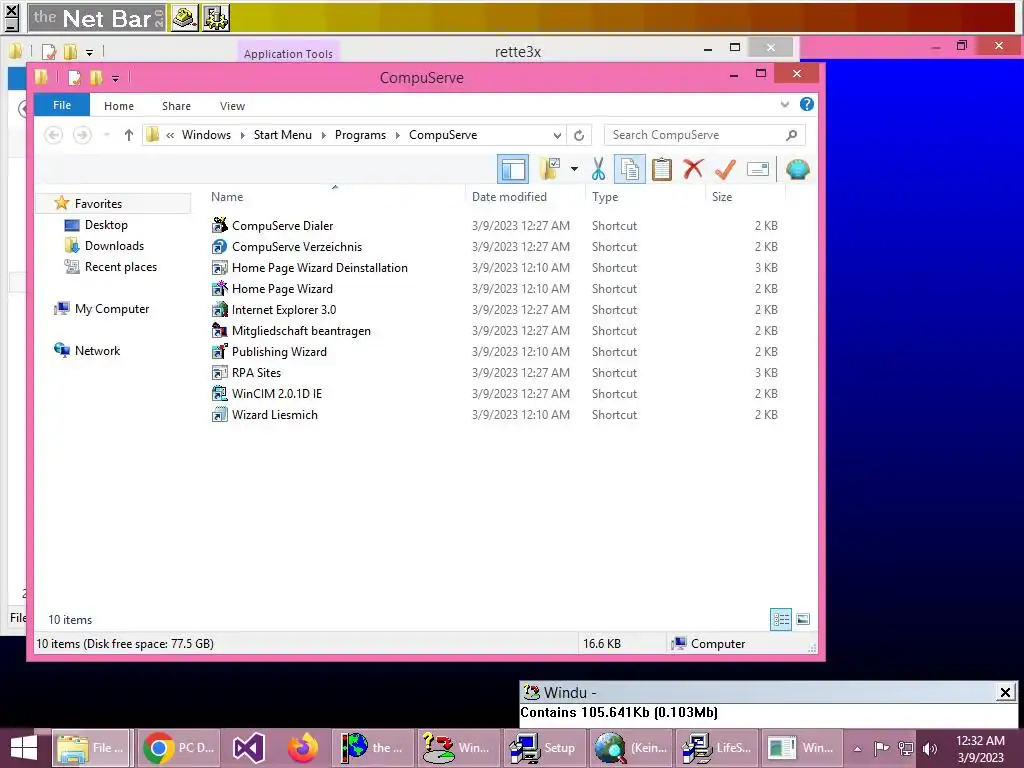Click the Forward navigation arrow
1024x768 pixels.
(82, 135)
